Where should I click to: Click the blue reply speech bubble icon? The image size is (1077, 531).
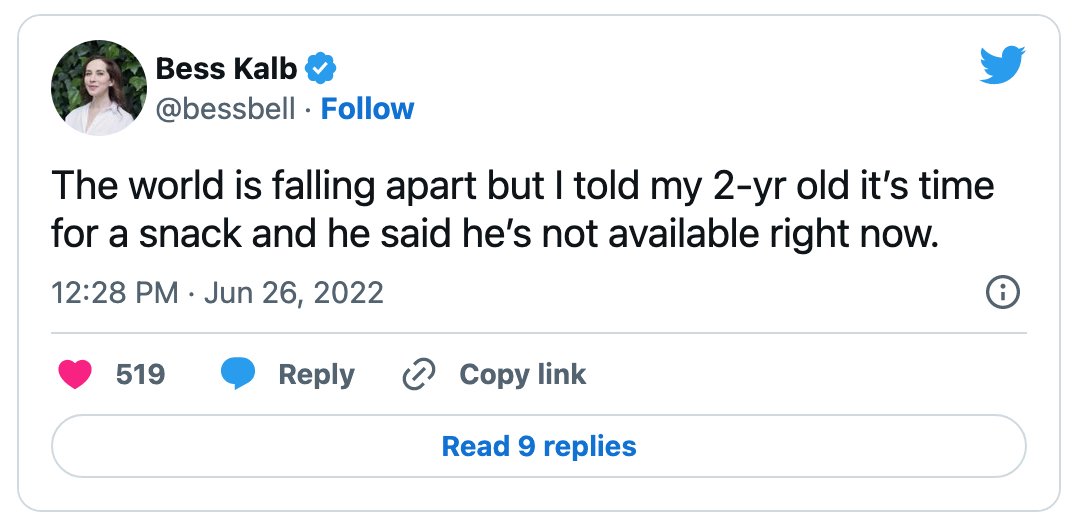[x=238, y=374]
